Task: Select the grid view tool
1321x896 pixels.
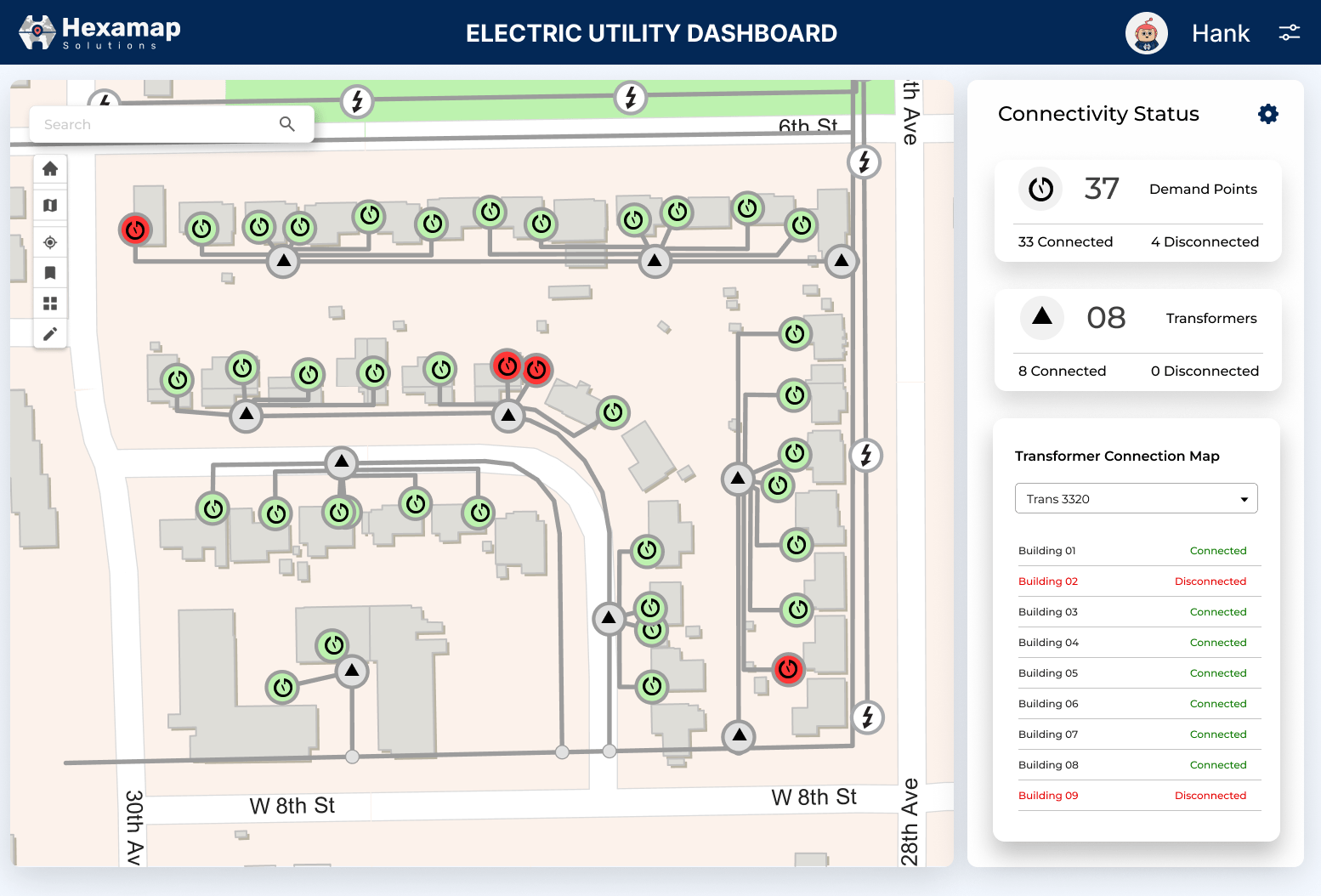Action: [50, 303]
